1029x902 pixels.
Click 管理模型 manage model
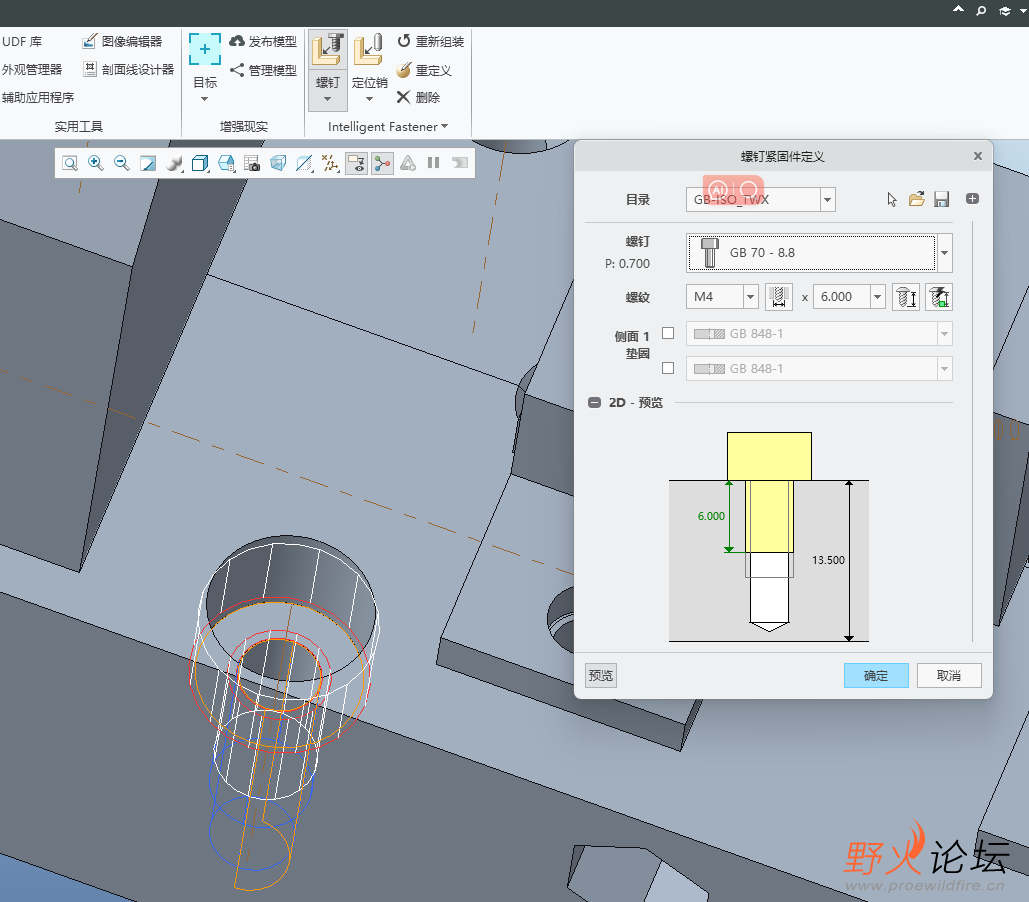(x=263, y=70)
